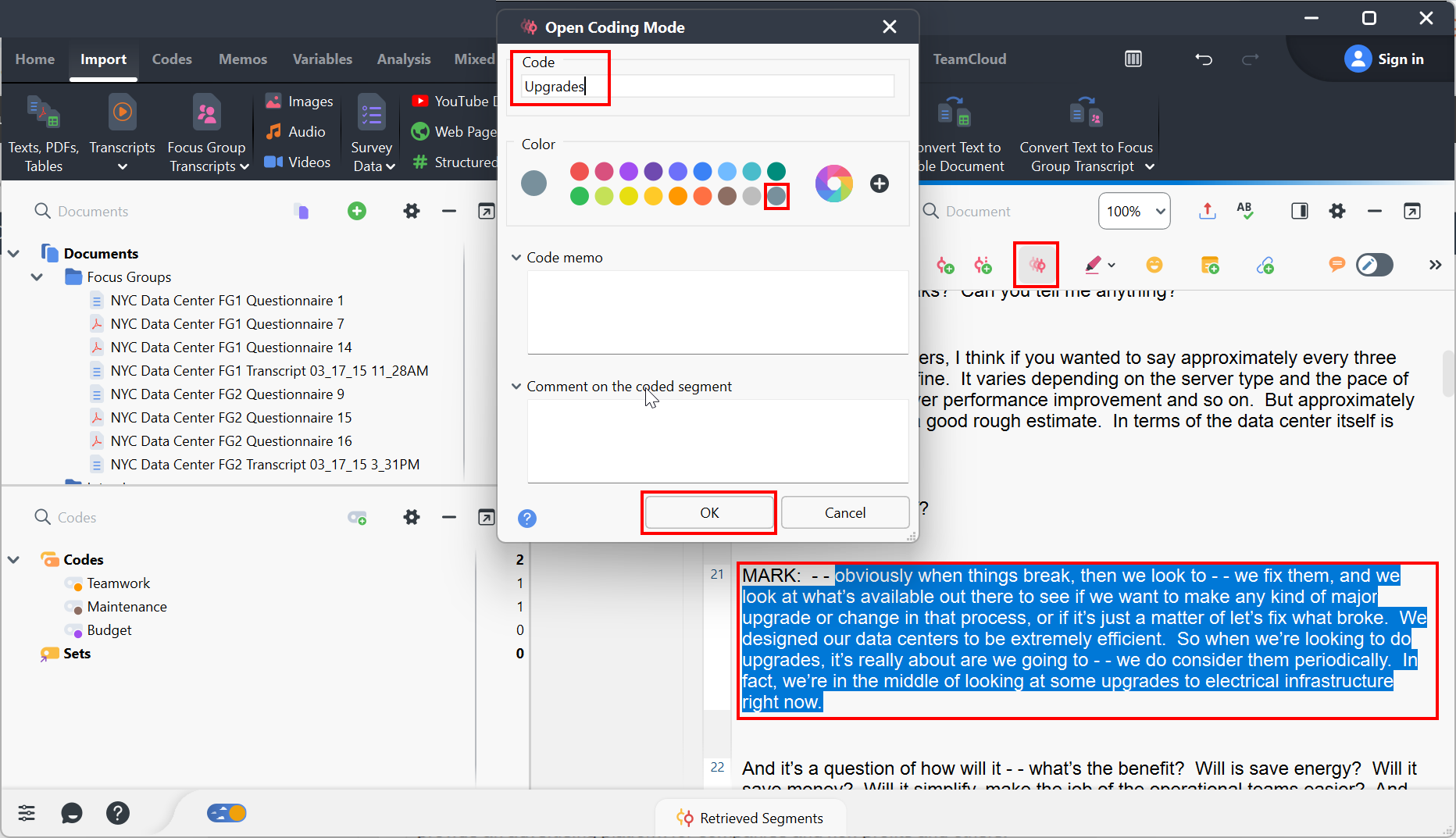Click the Emoticode smiley icon

(1154, 266)
